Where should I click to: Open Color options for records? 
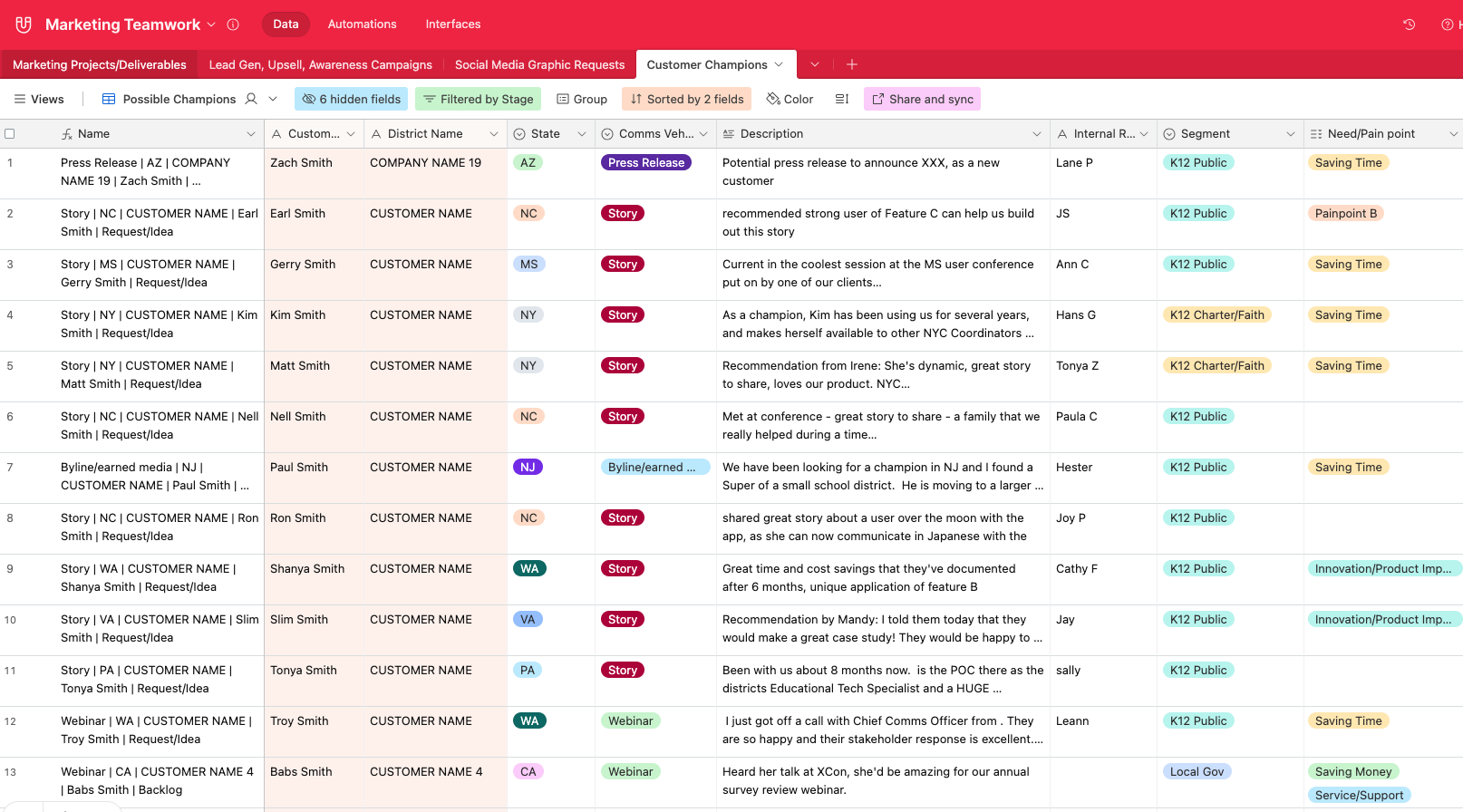[790, 99]
